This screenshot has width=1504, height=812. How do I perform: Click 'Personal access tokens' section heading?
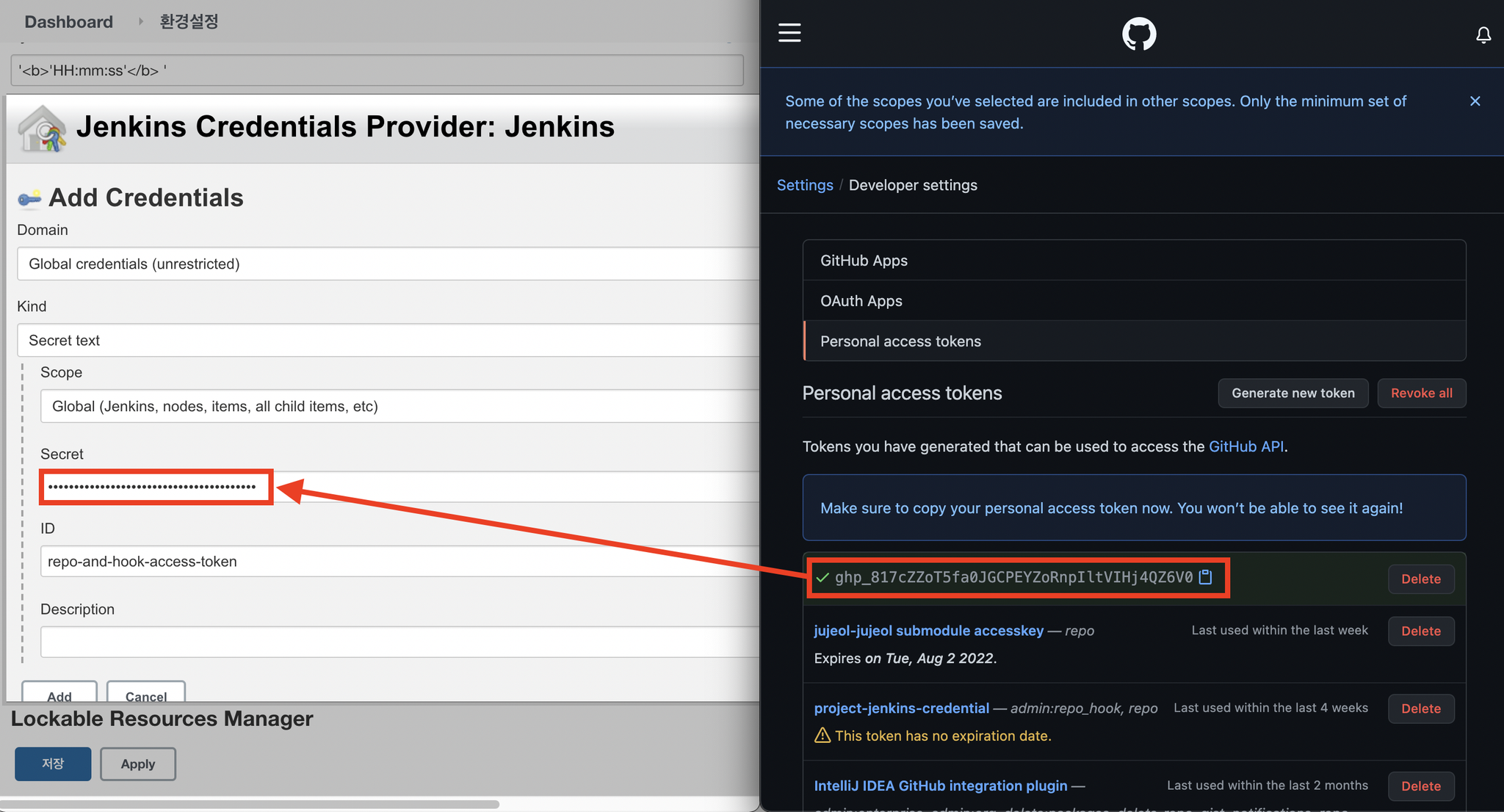[x=902, y=393]
